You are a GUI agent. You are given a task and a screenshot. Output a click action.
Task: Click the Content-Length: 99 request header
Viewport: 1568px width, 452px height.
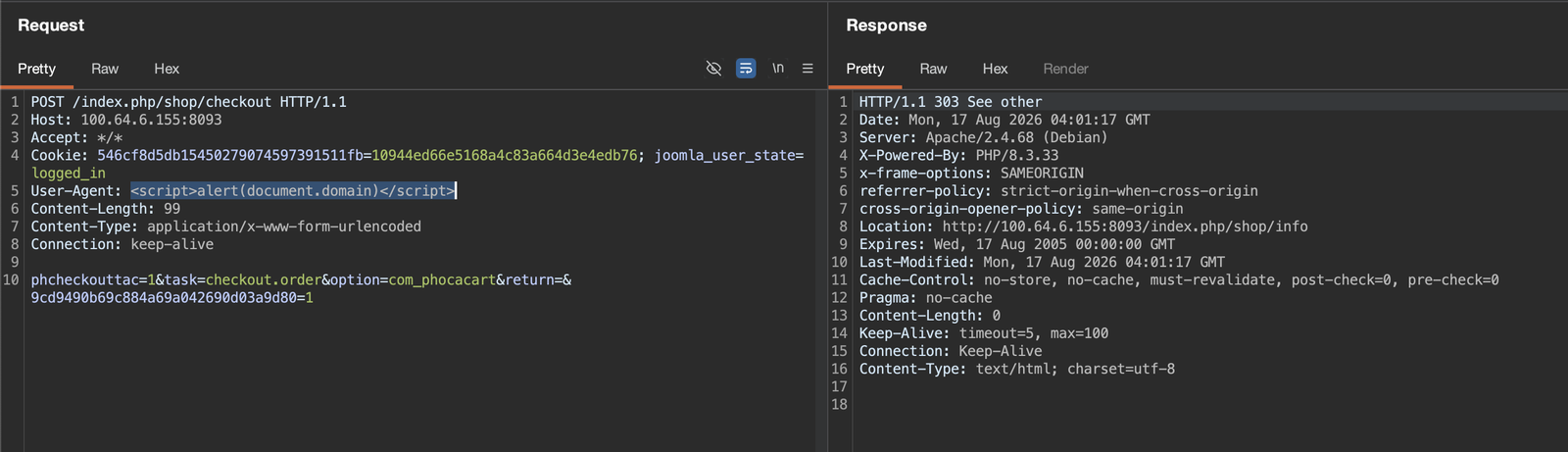105,208
